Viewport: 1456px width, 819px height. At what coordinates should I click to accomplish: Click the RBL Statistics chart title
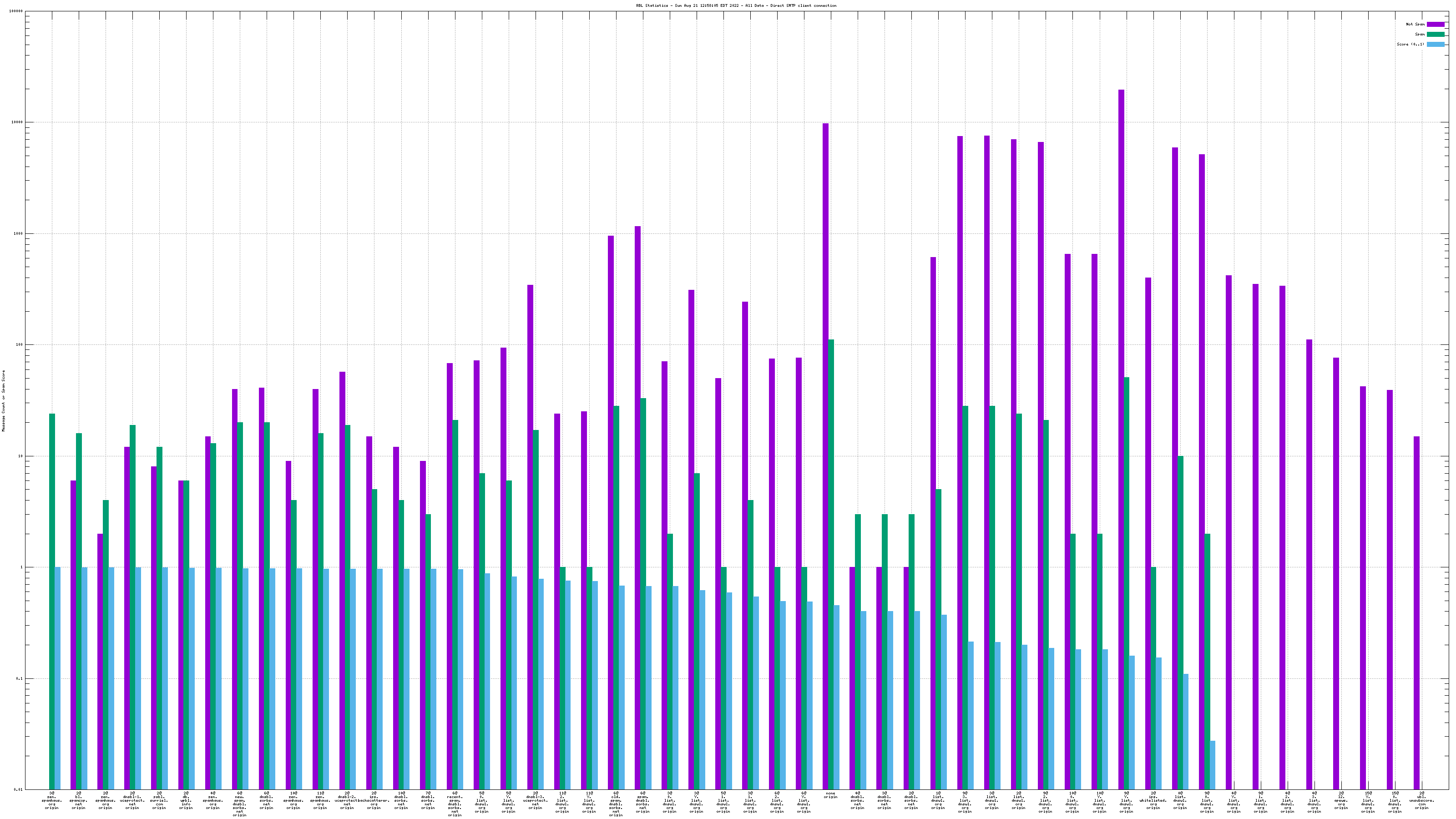pos(736,5)
